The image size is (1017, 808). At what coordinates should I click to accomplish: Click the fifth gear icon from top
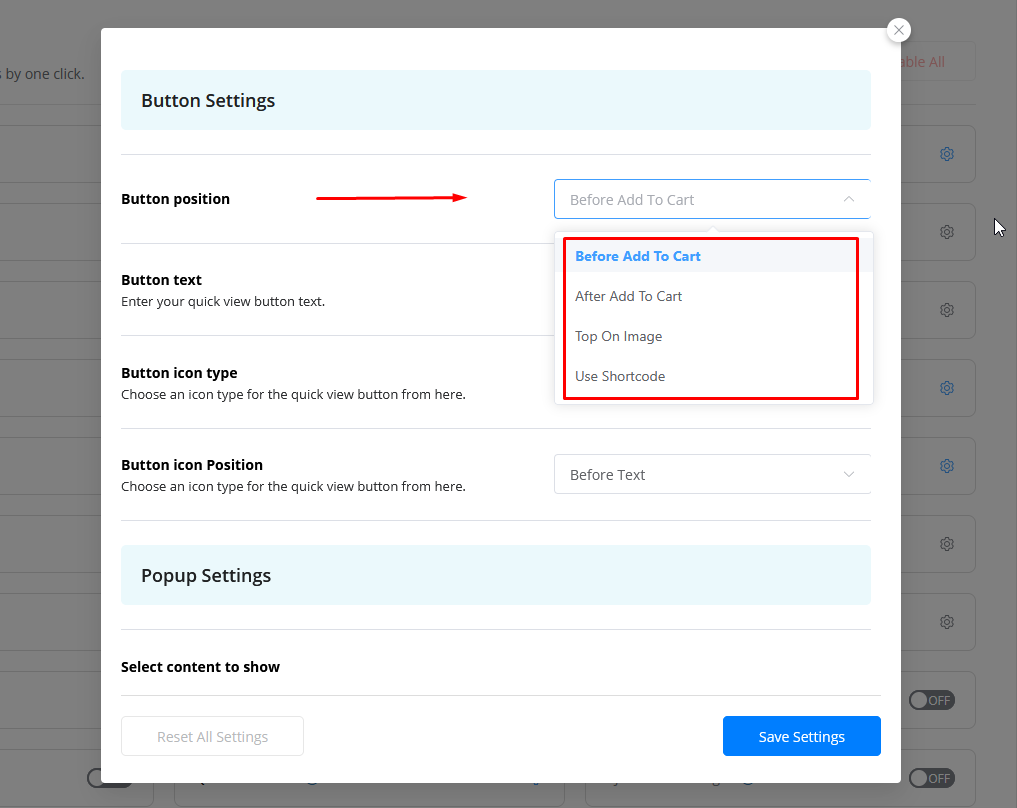(x=946, y=466)
